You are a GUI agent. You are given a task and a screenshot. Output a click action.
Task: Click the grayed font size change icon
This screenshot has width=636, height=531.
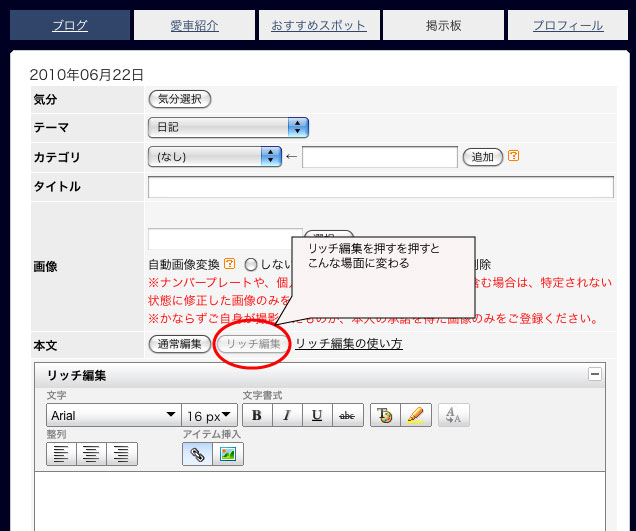(x=454, y=415)
